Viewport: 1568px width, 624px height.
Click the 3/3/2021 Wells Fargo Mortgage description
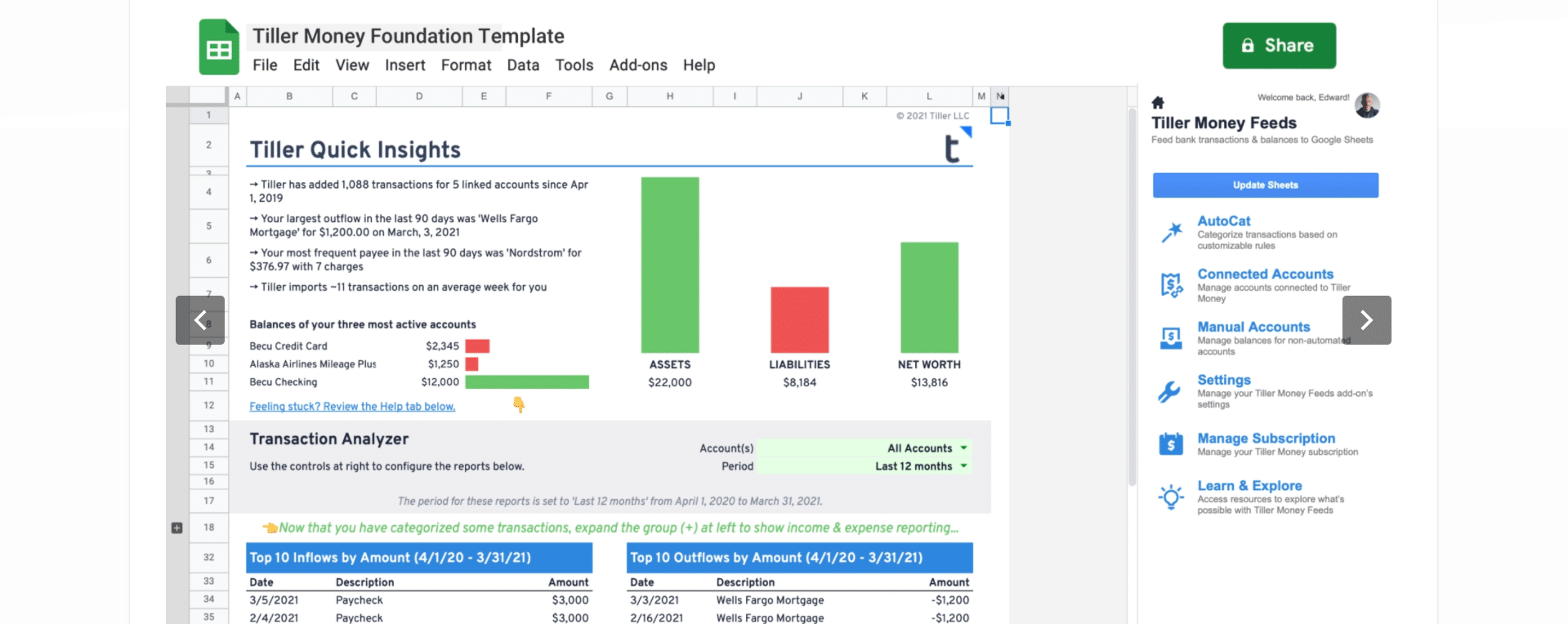770,600
